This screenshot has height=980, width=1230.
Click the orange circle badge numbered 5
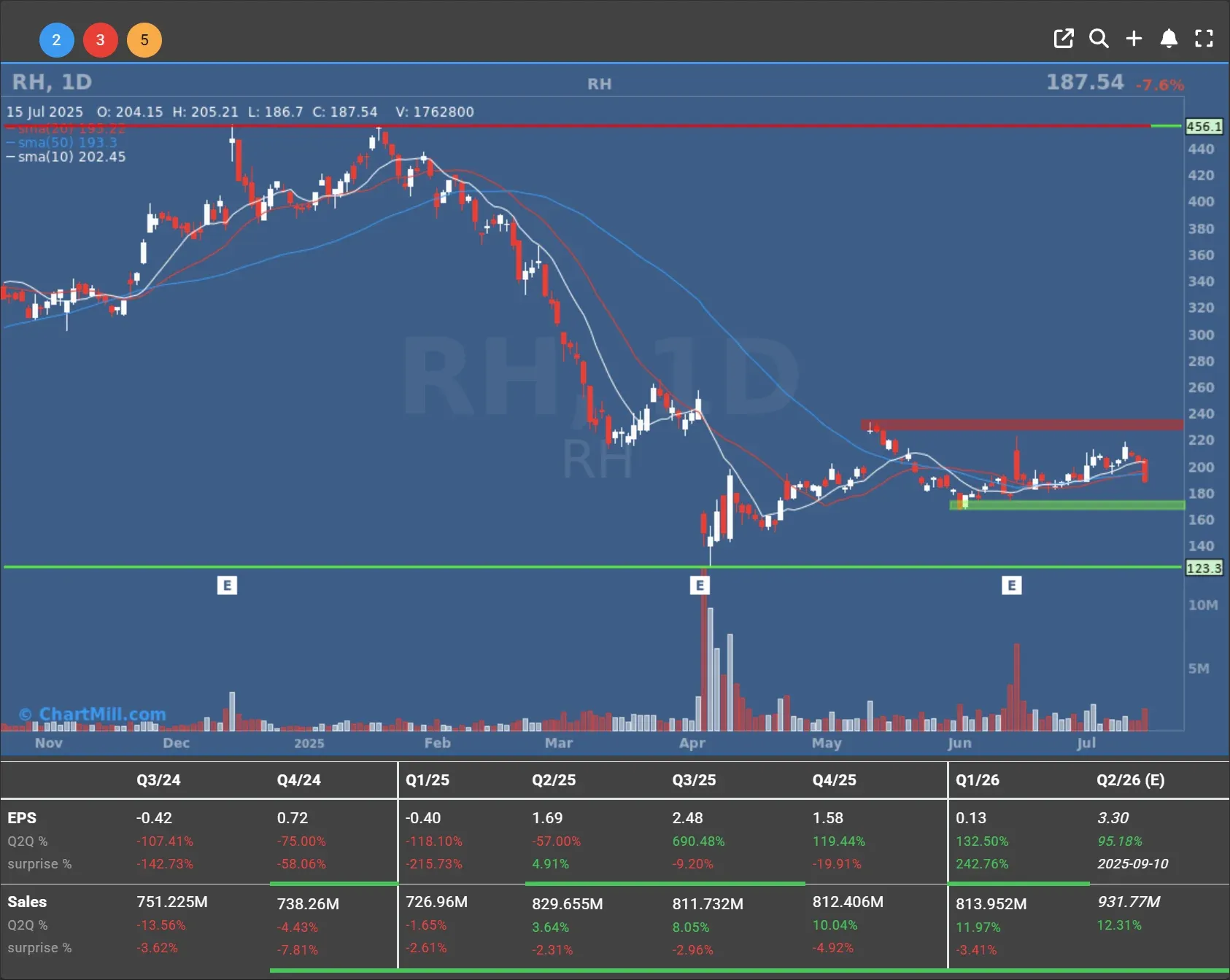click(x=144, y=40)
